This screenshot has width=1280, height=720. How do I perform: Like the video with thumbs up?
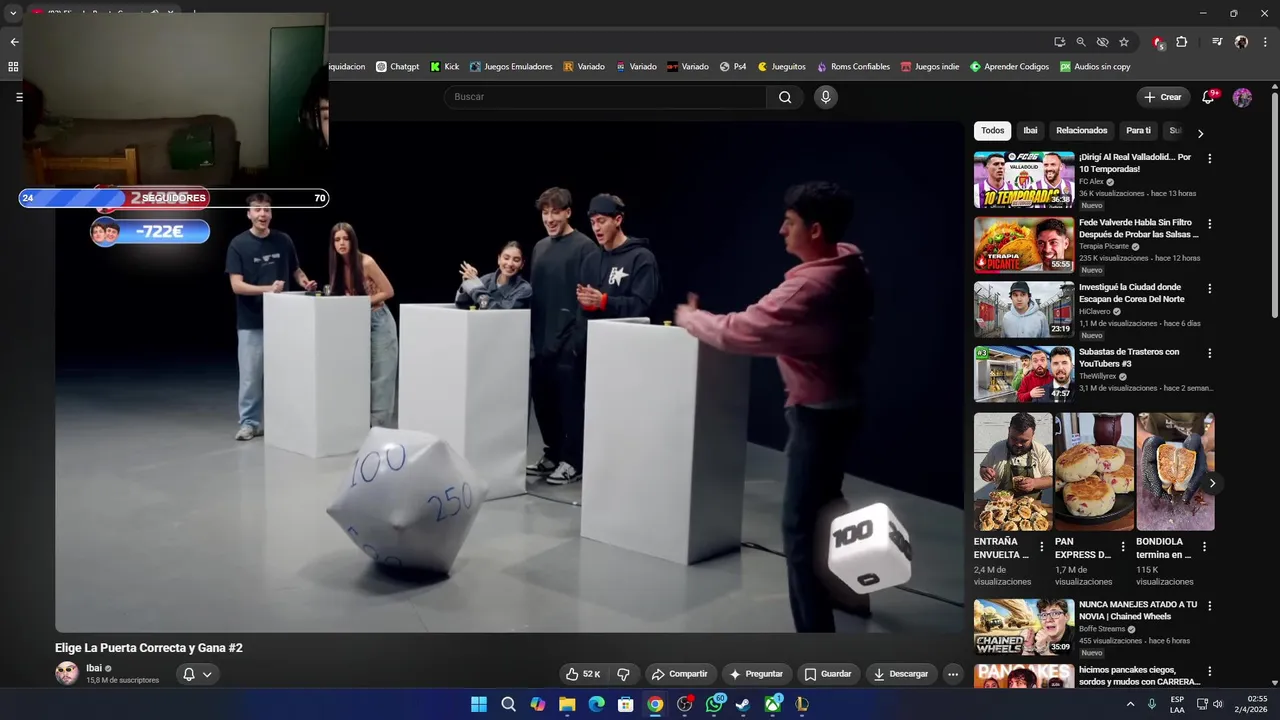click(x=582, y=674)
